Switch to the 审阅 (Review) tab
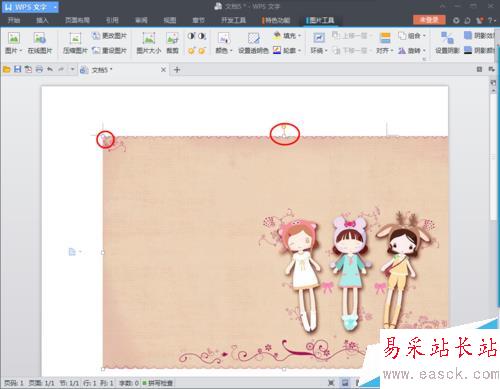 click(x=141, y=20)
